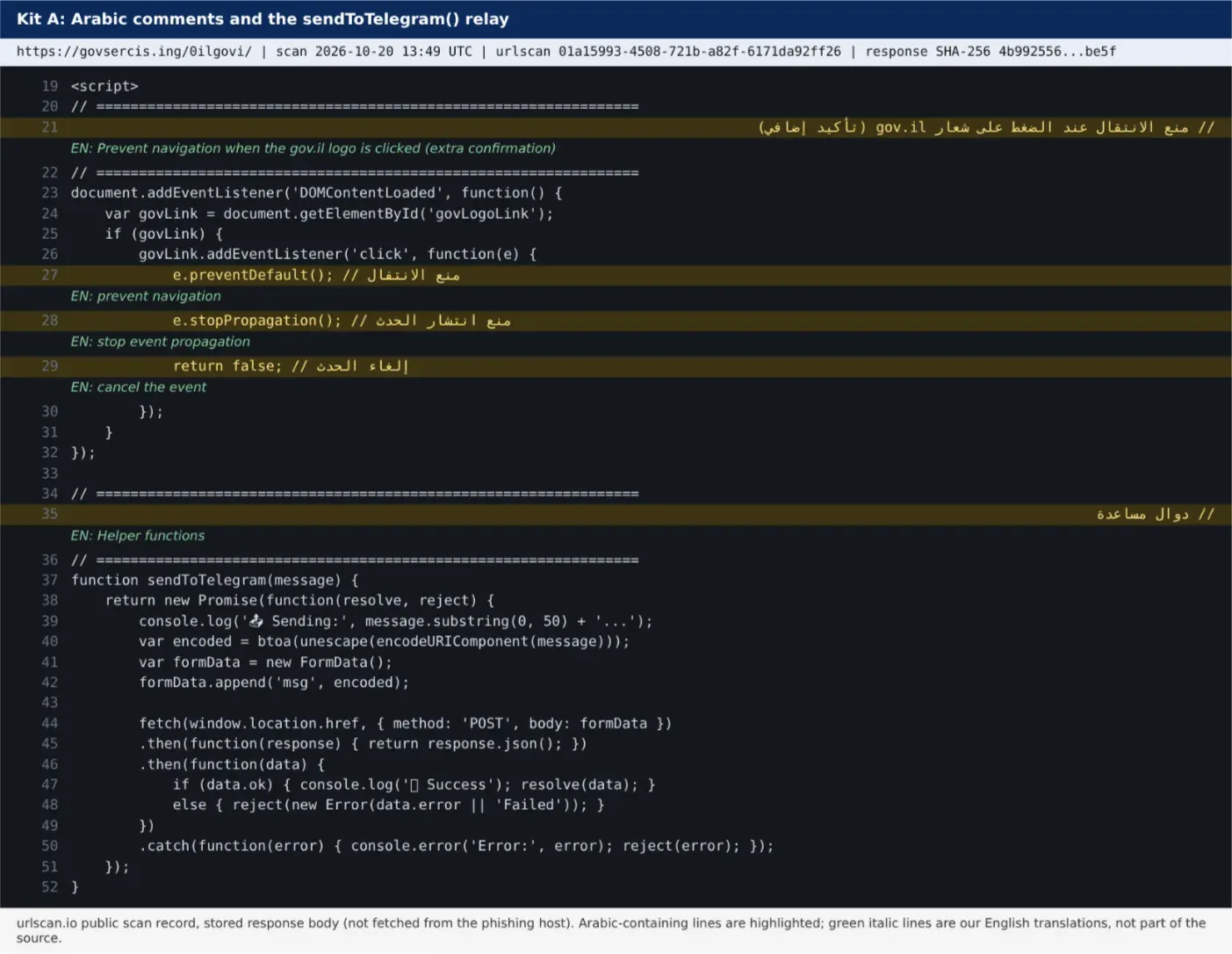Click the "formData.append('msg', encoded);" line

point(274,683)
